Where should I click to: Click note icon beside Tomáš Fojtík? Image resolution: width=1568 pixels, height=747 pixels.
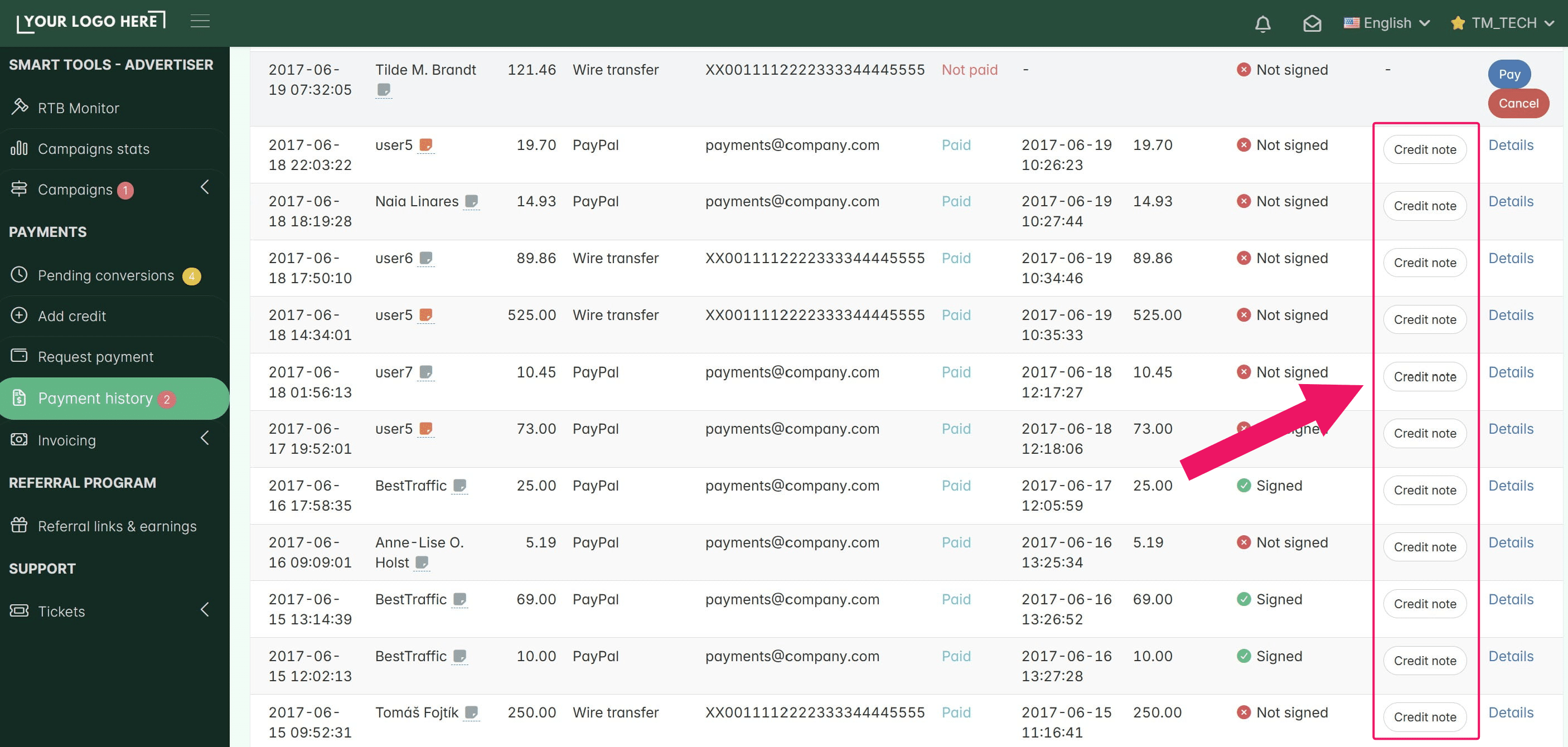coord(471,712)
